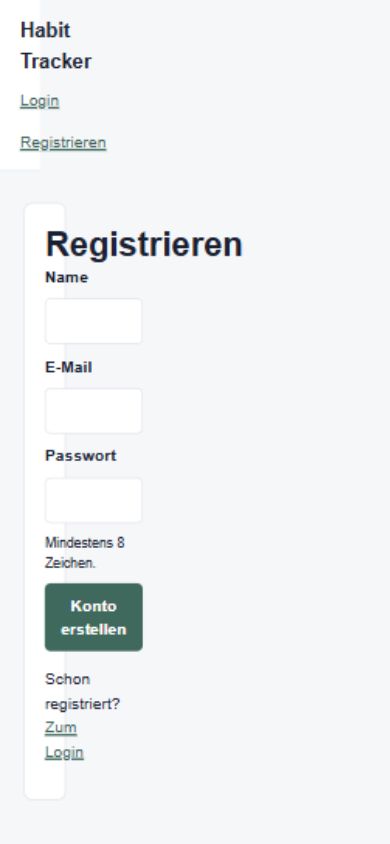Go to the Login navigation link
The image size is (390, 844).
tap(39, 101)
